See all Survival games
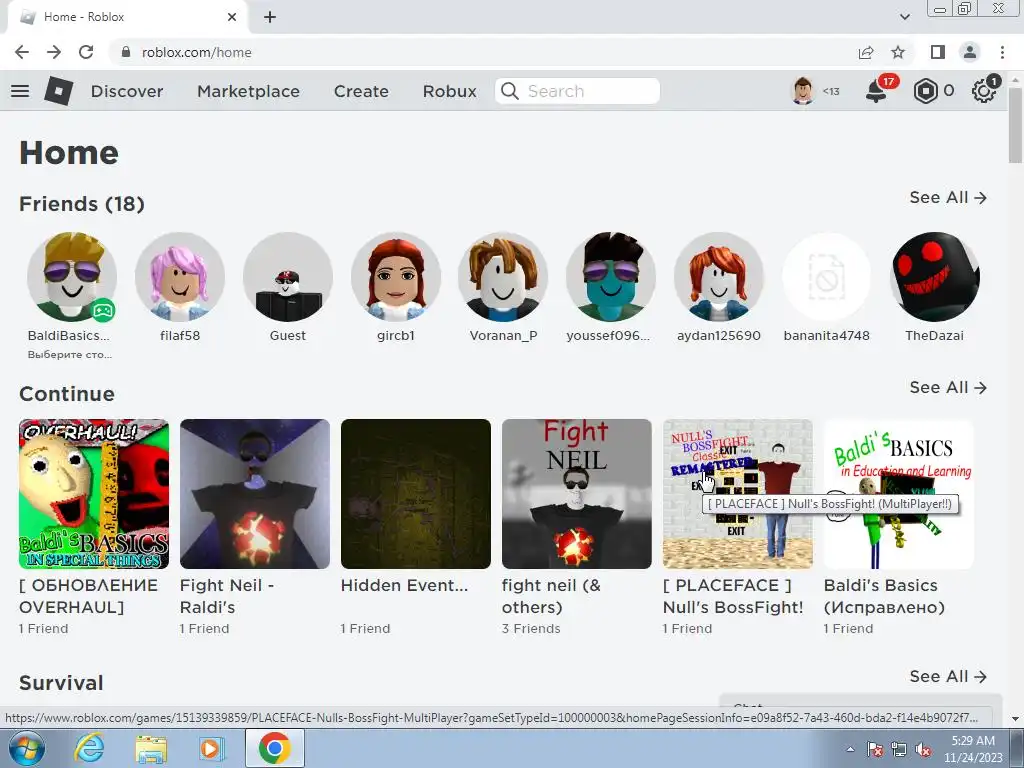The image size is (1024, 768). pyautogui.click(x=948, y=676)
